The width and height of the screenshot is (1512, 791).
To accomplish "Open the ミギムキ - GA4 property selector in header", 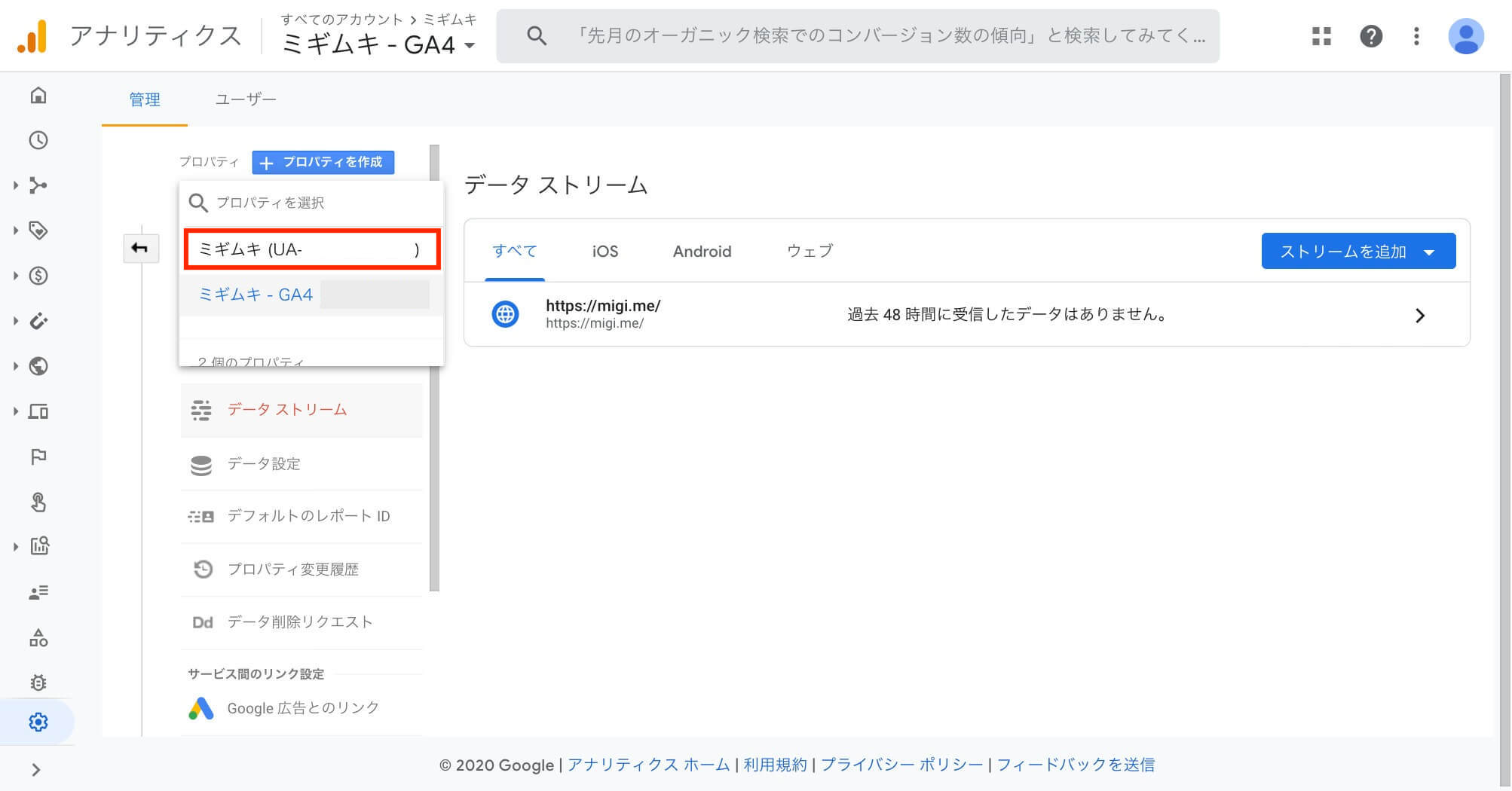I will pos(379,45).
